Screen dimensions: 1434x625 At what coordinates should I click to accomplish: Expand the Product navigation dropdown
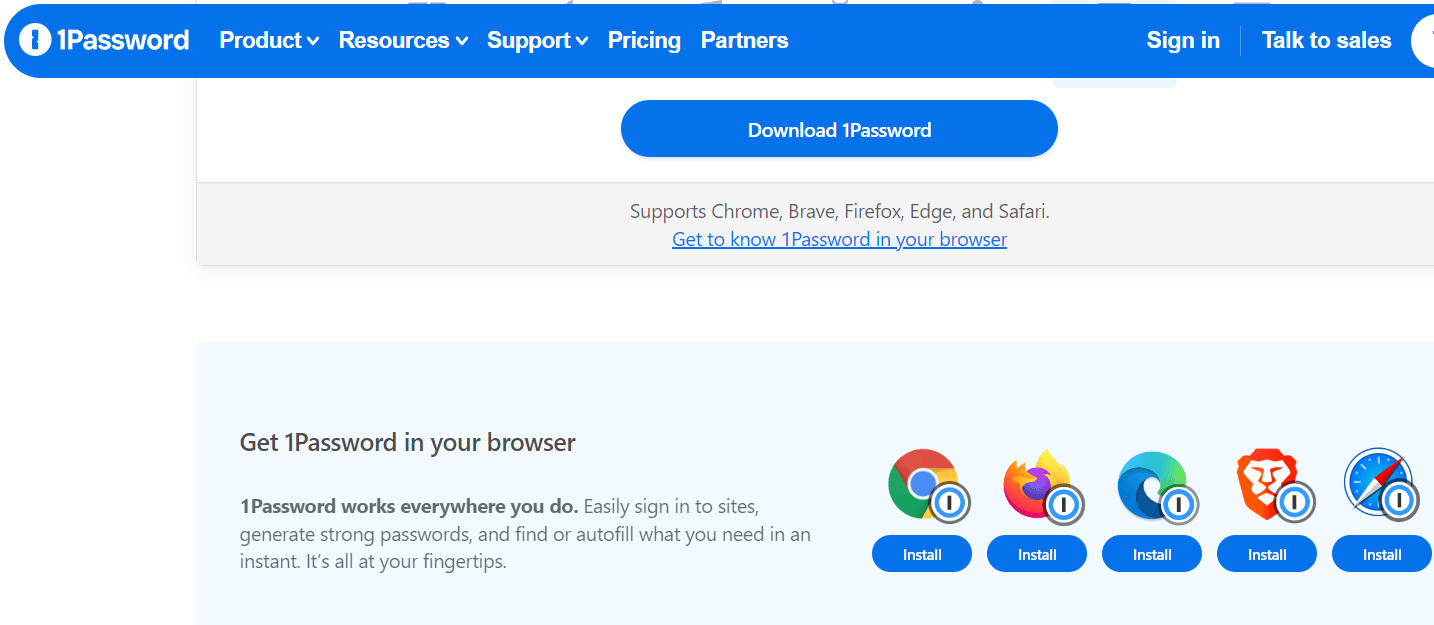coord(268,40)
